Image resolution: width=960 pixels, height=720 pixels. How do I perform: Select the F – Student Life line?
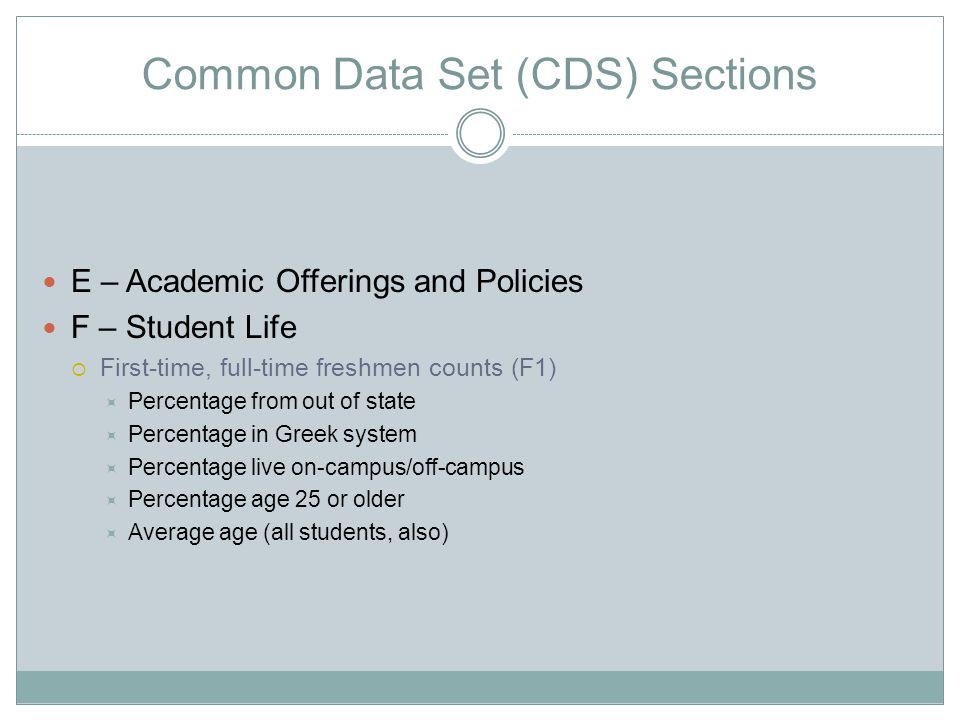(x=184, y=327)
